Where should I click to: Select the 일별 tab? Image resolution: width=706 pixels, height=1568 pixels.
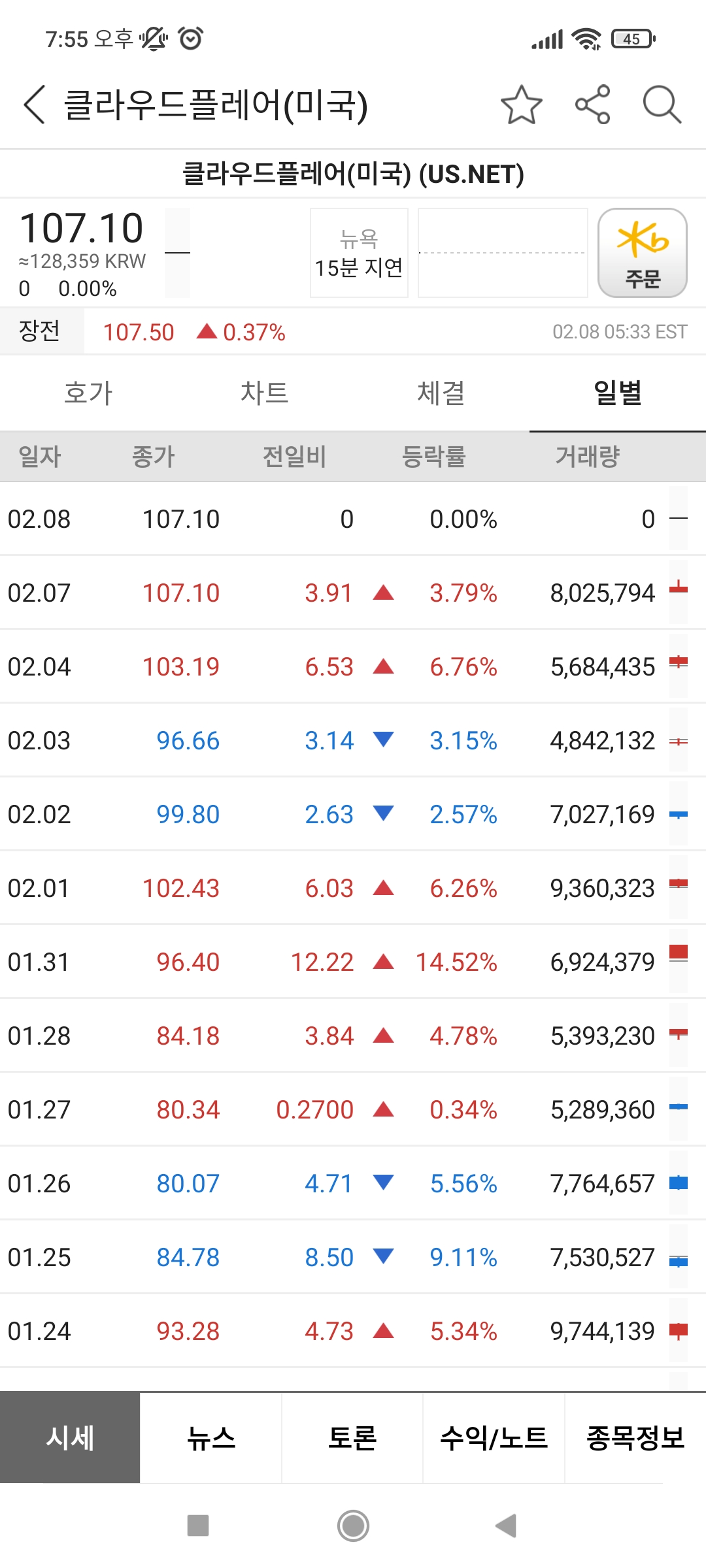click(618, 393)
